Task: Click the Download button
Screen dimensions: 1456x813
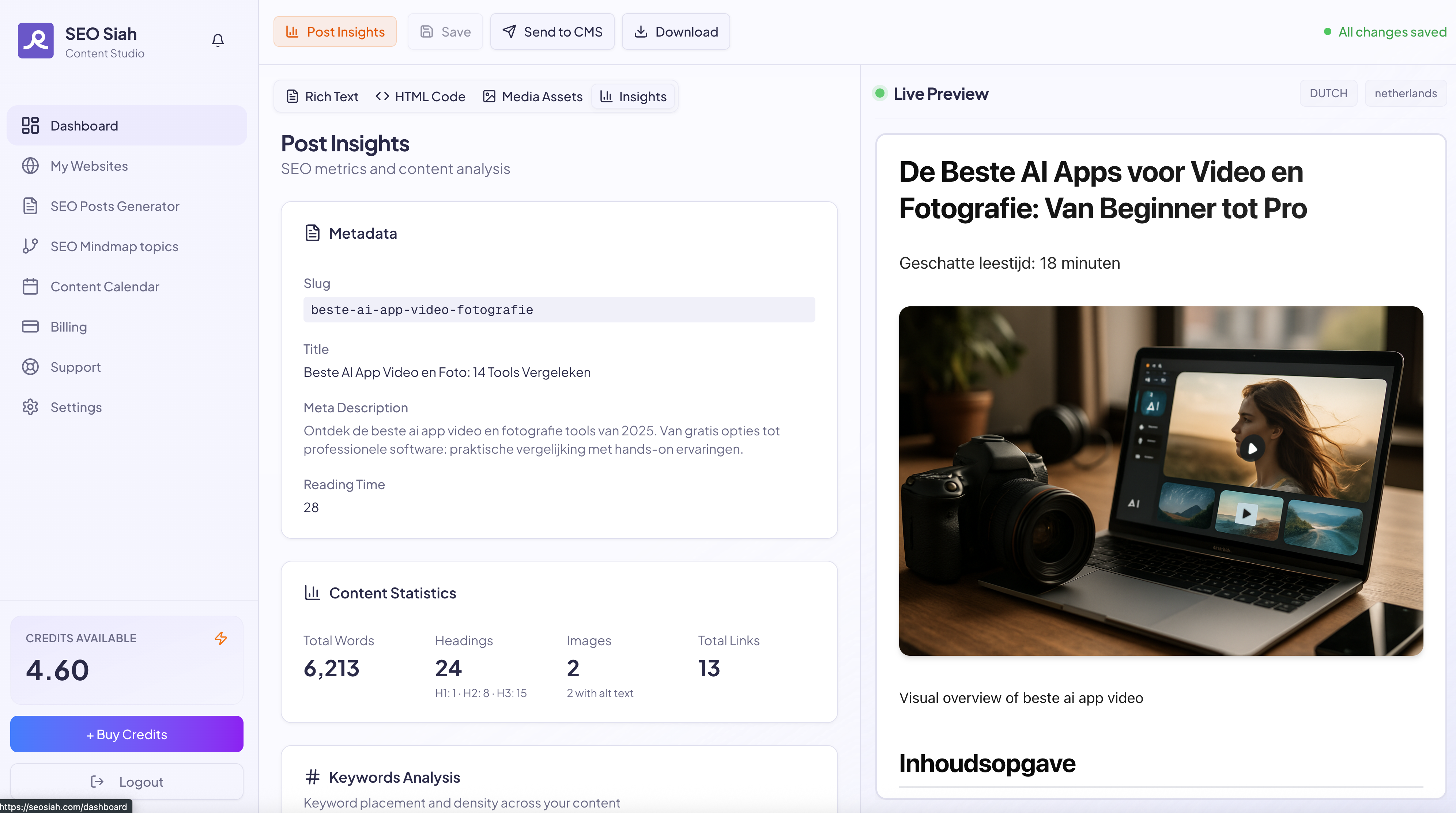Action: (676, 32)
